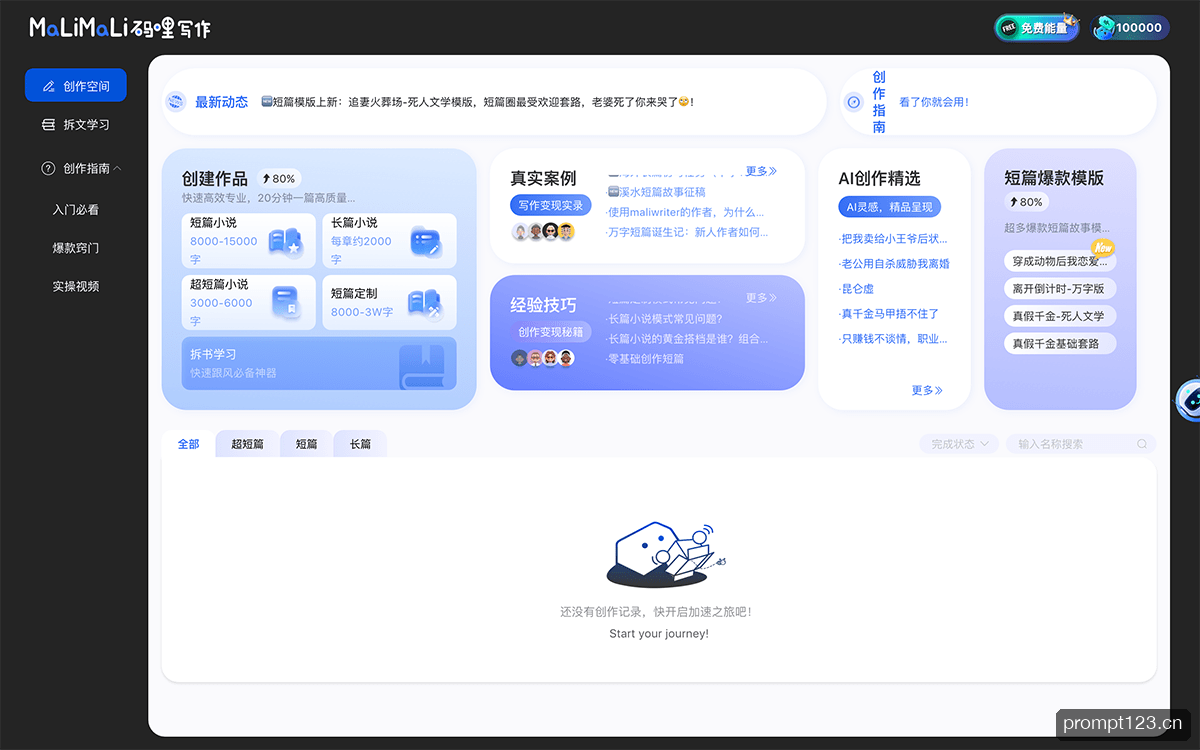Create a 超短篇小说 work
This screenshot has width=1200, height=750.
click(x=248, y=303)
